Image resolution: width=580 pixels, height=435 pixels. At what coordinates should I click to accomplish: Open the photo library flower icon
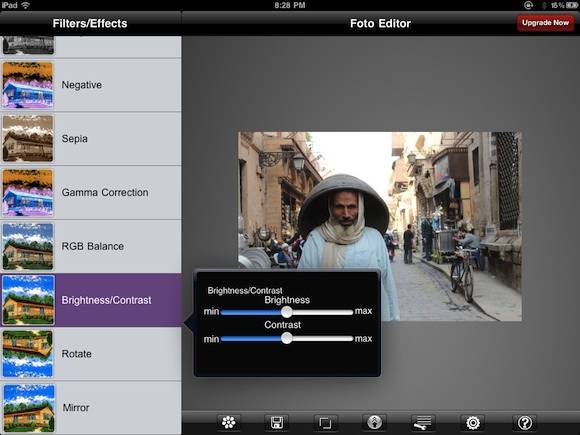pos(228,422)
